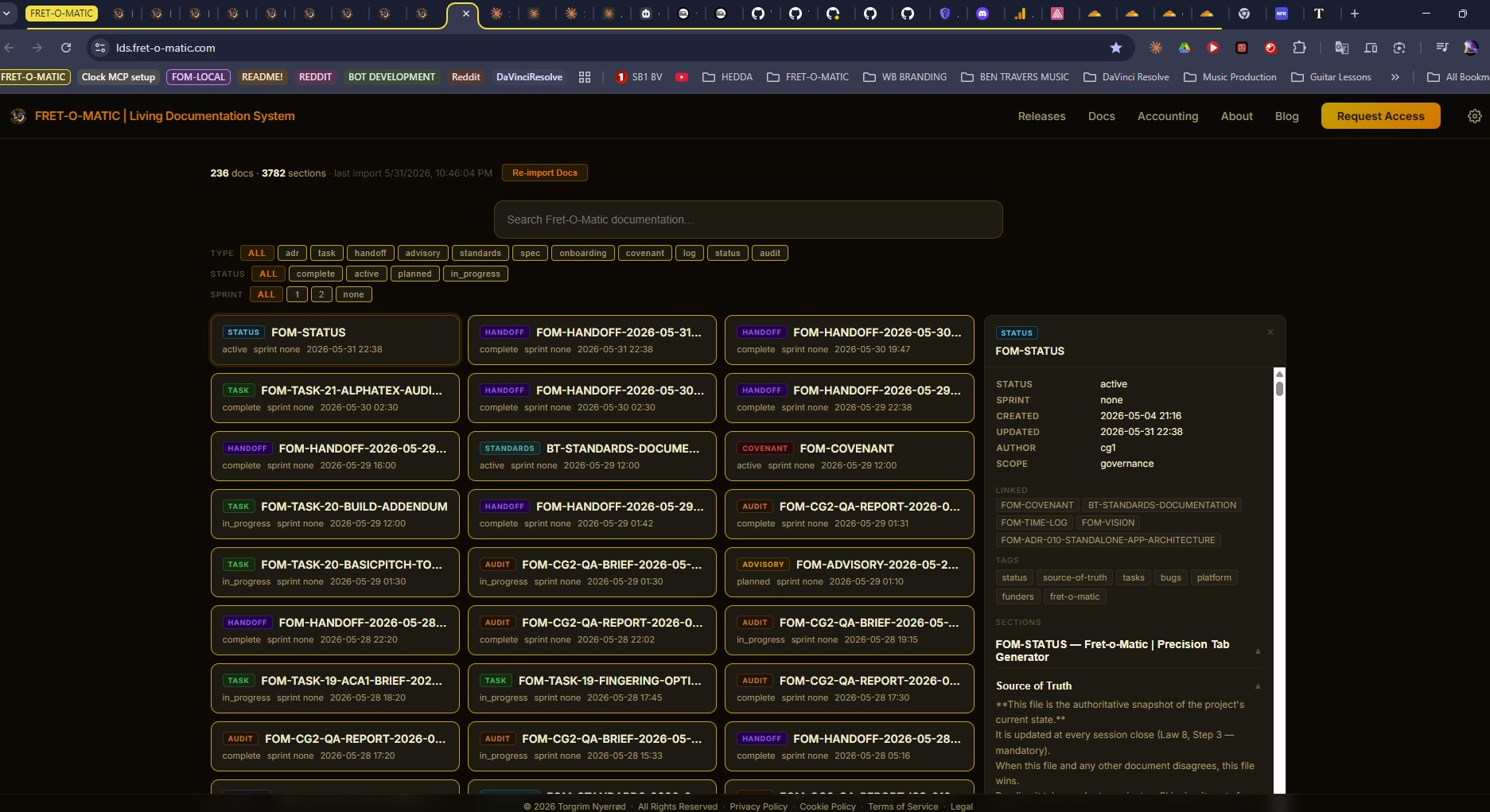Open the Terms of Service footer link

903,806
